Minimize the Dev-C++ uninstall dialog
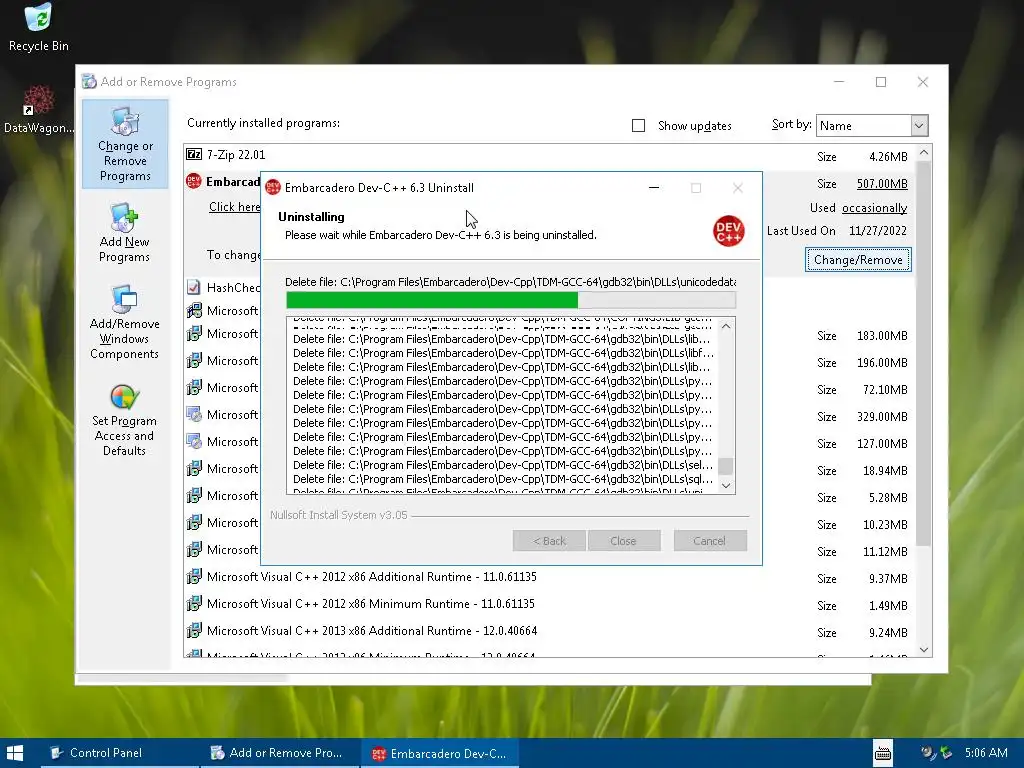The image size is (1024, 768). tap(654, 188)
